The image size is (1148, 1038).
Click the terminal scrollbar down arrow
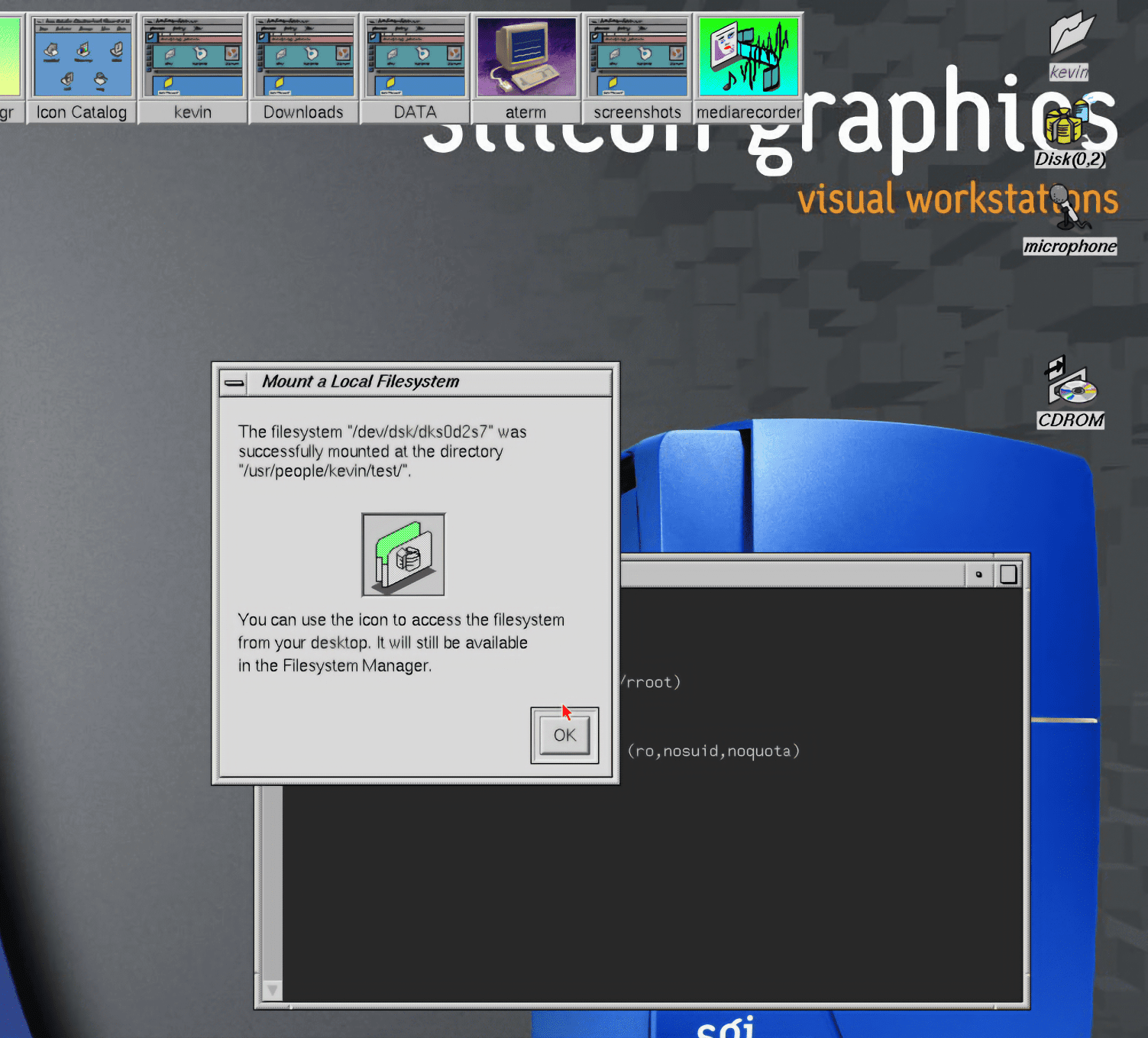click(x=272, y=990)
